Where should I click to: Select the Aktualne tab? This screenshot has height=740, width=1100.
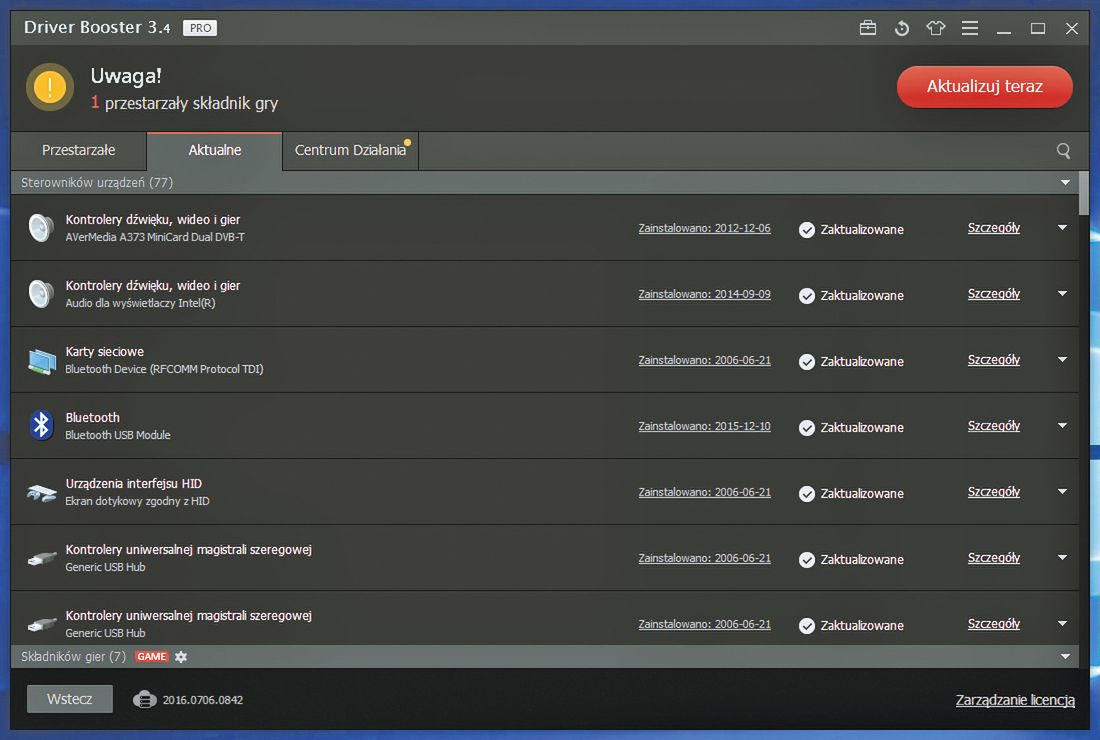pos(215,151)
